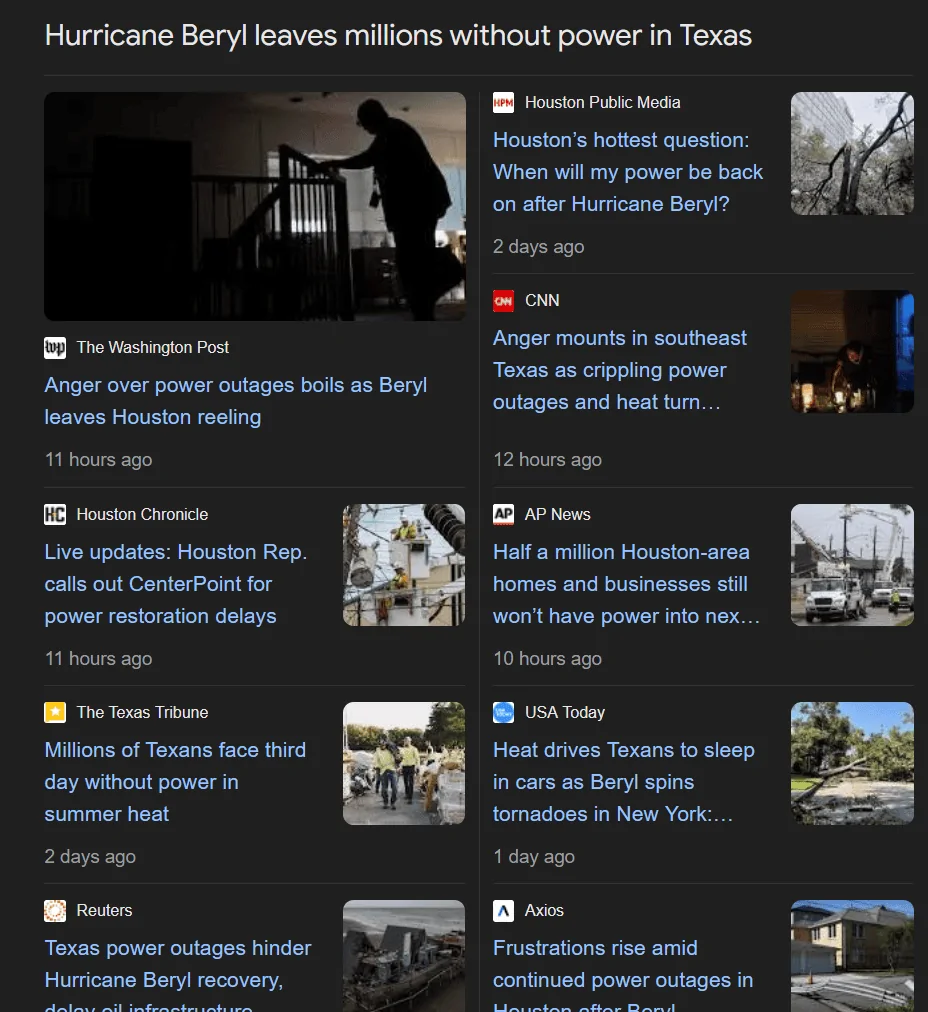Open 'Half a million Houston-area homes' article

[x=626, y=584]
